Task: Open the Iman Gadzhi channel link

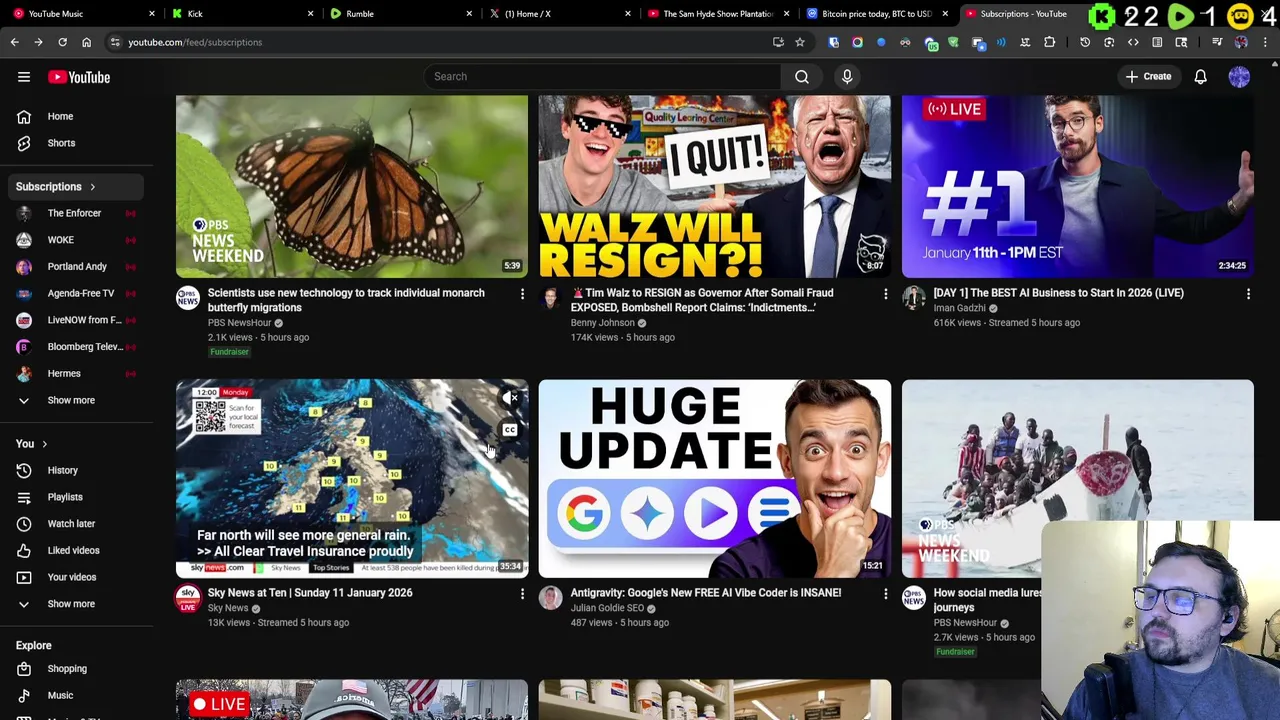Action: coord(959,308)
